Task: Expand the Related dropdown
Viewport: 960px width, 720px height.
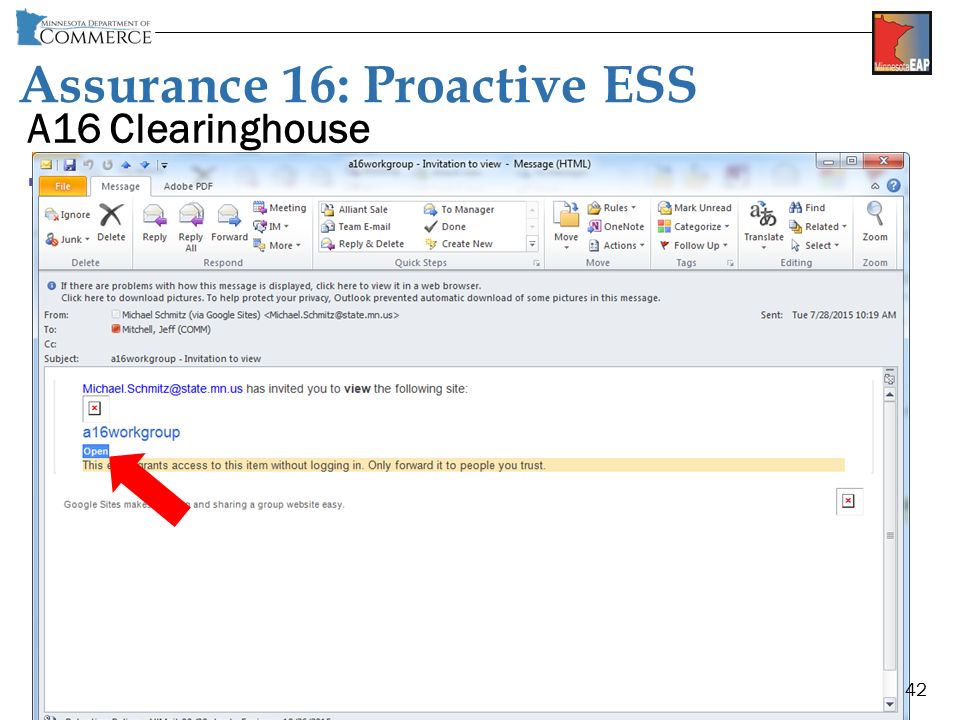Action: tap(817, 227)
